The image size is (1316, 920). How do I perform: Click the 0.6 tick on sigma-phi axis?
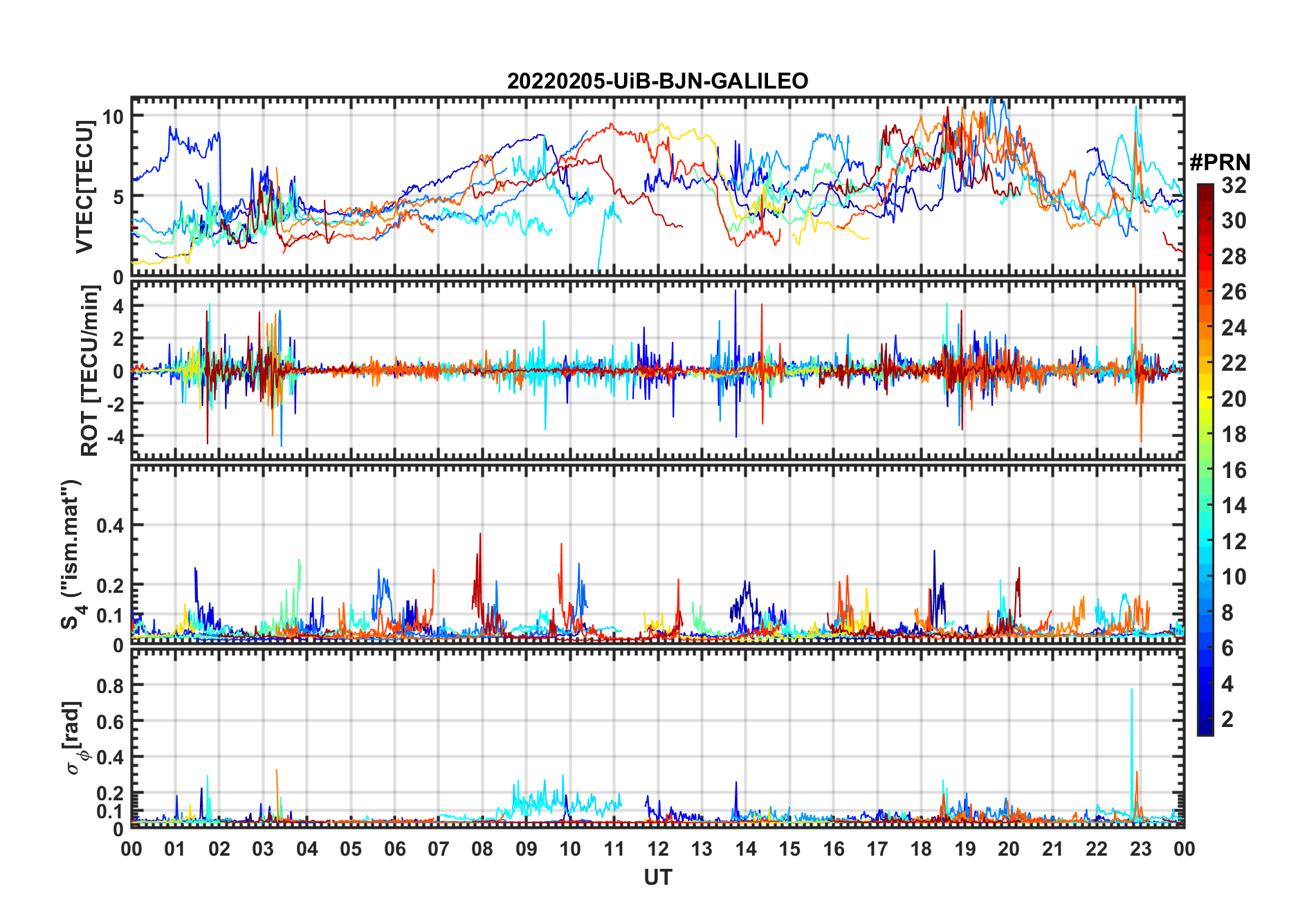(x=111, y=721)
